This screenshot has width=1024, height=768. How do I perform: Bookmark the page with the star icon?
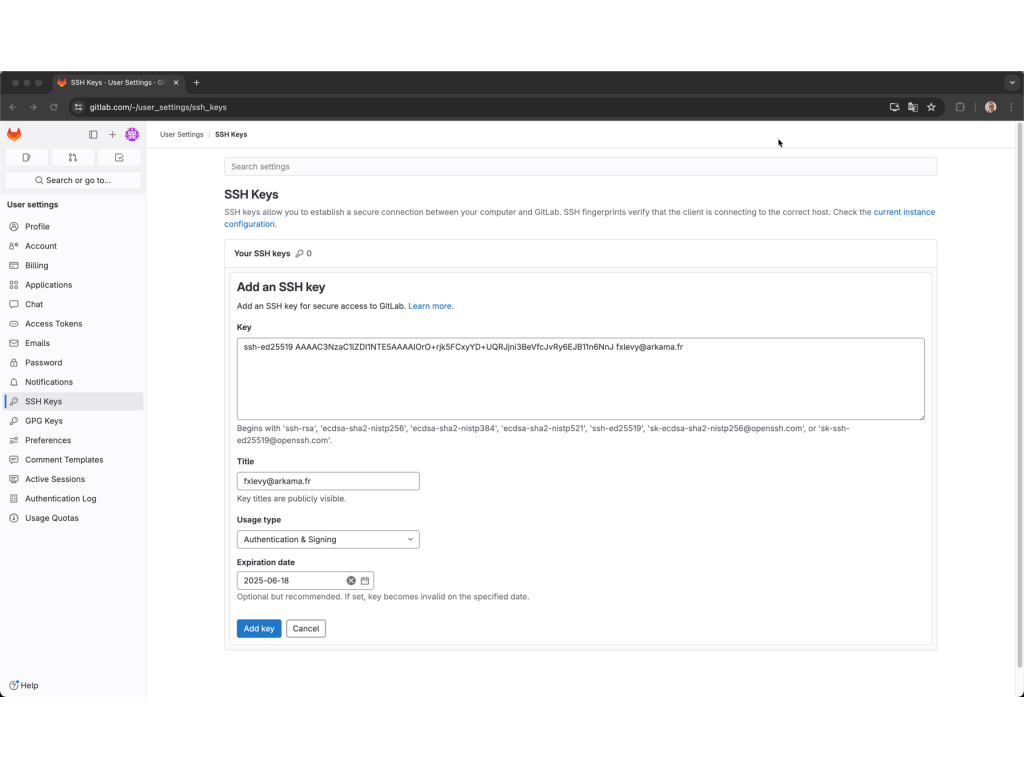(x=932, y=106)
